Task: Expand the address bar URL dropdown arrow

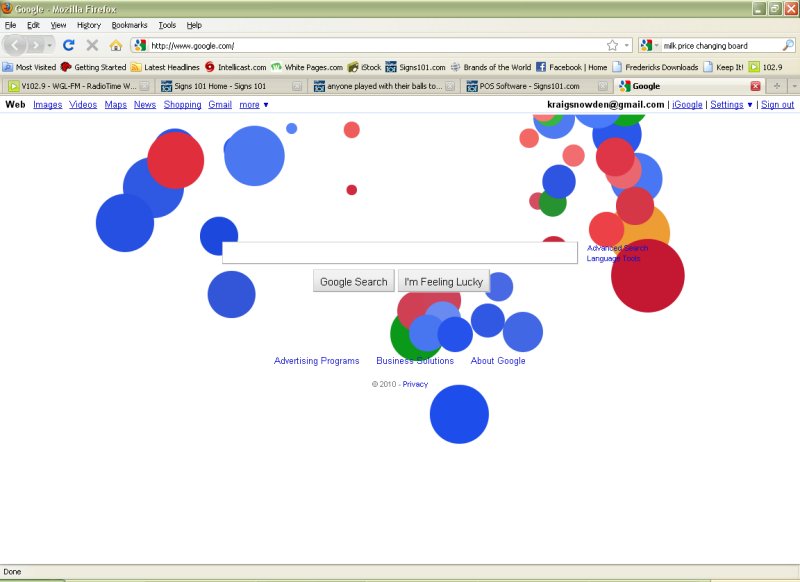Action: click(x=627, y=45)
